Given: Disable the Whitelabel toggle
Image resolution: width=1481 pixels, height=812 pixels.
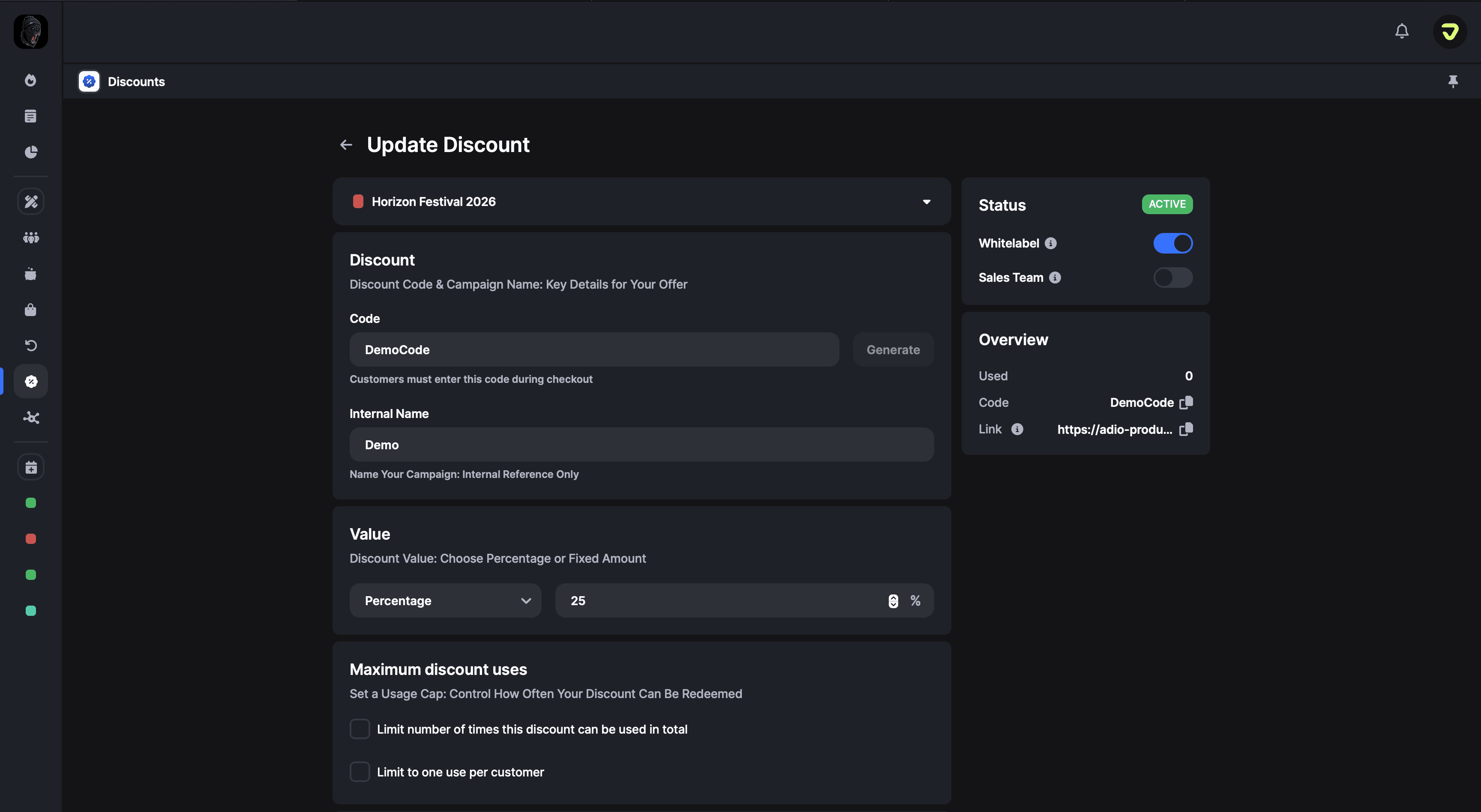Looking at the screenshot, I should [x=1173, y=244].
